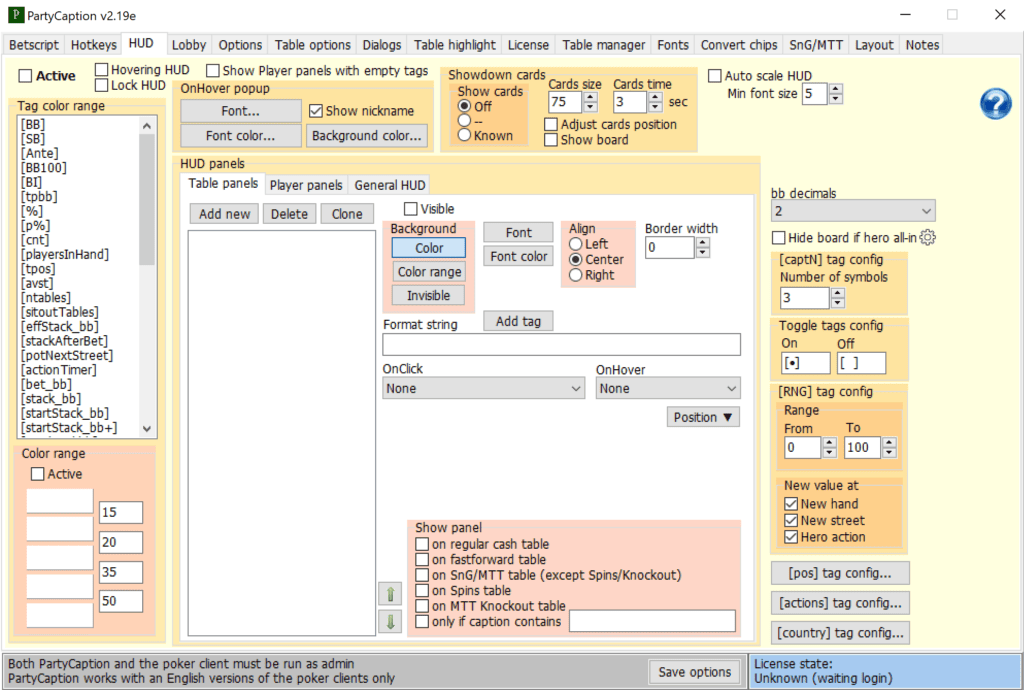
Task: Tick the Show board checkbox
Action: [x=551, y=140]
